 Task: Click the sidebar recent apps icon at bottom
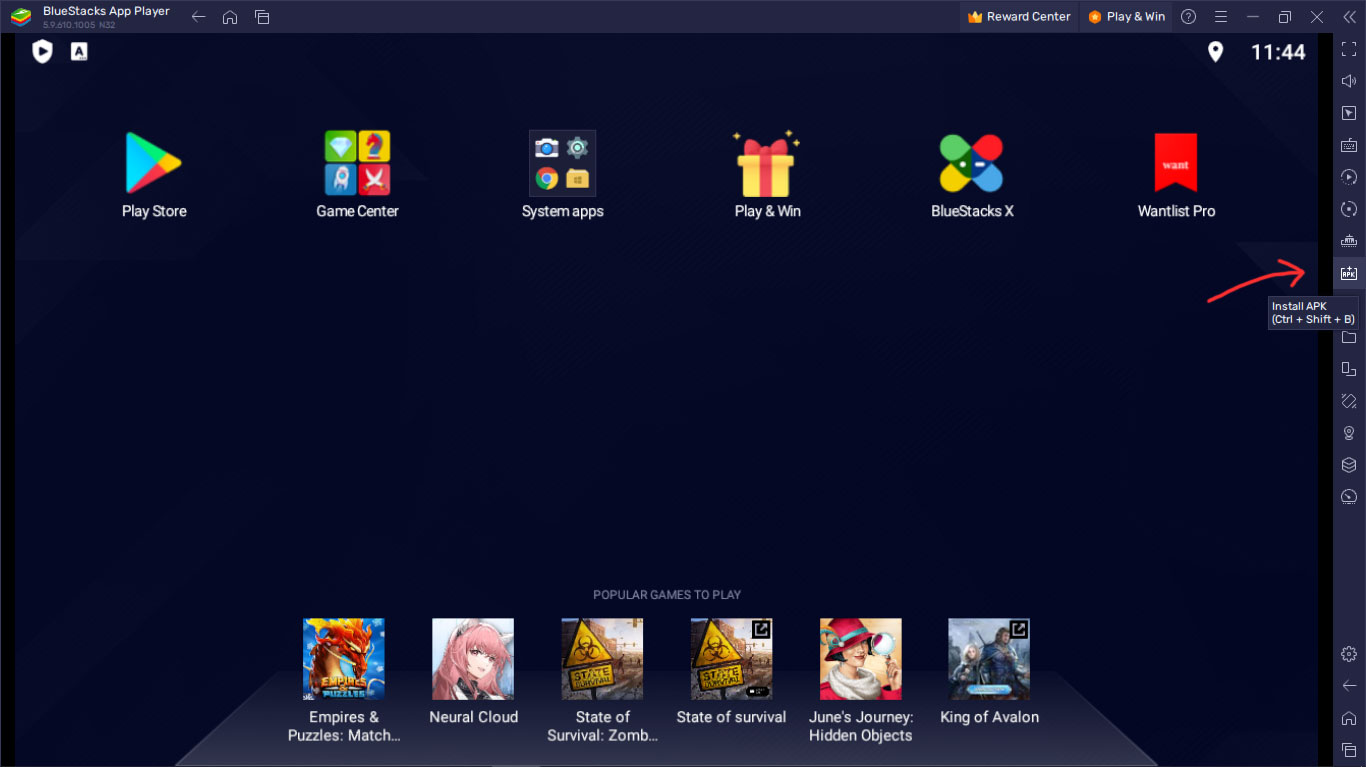(1349, 750)
